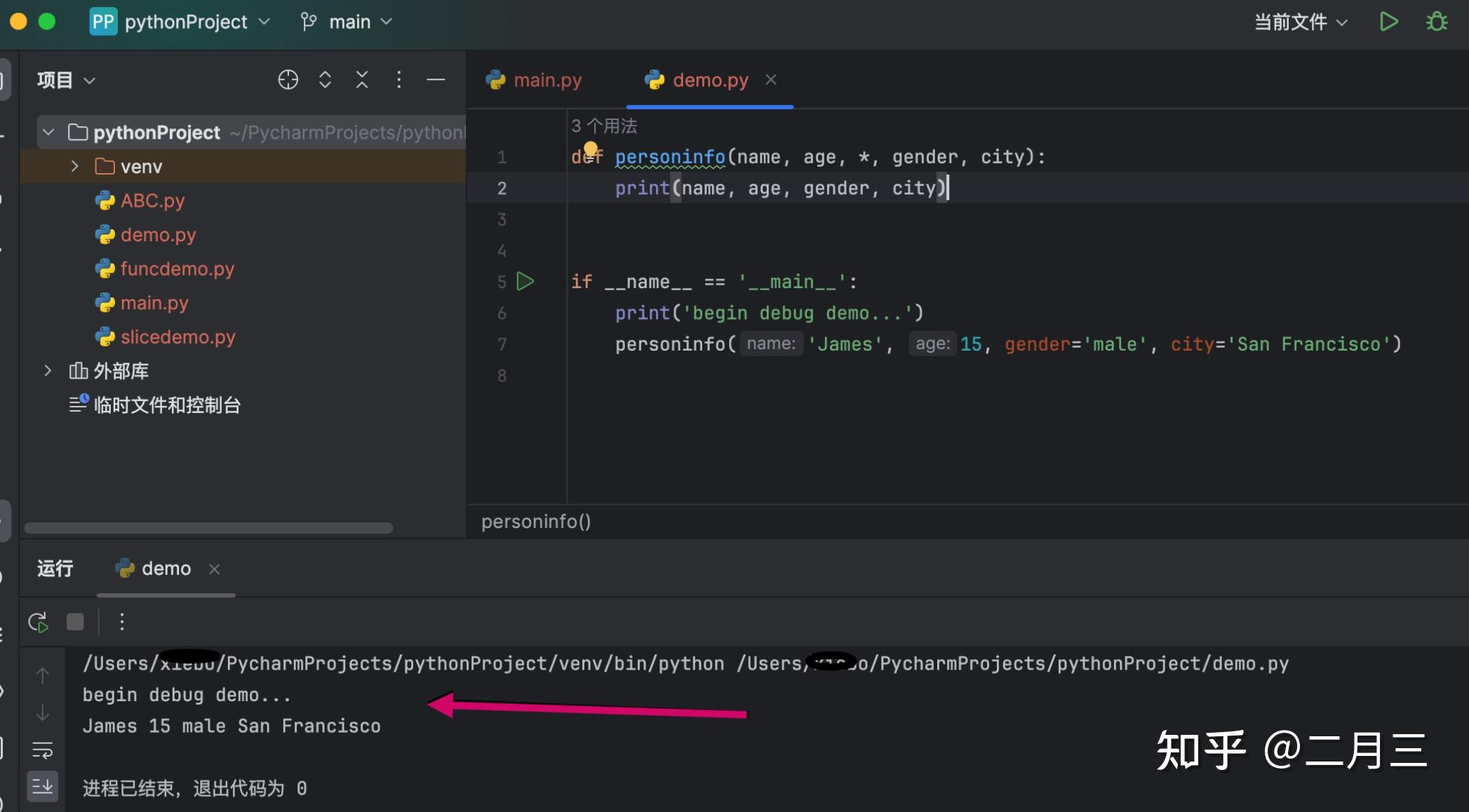The image size is (1469, 812).
Task: Expand the 外部库 node
Action: point(47,370)
